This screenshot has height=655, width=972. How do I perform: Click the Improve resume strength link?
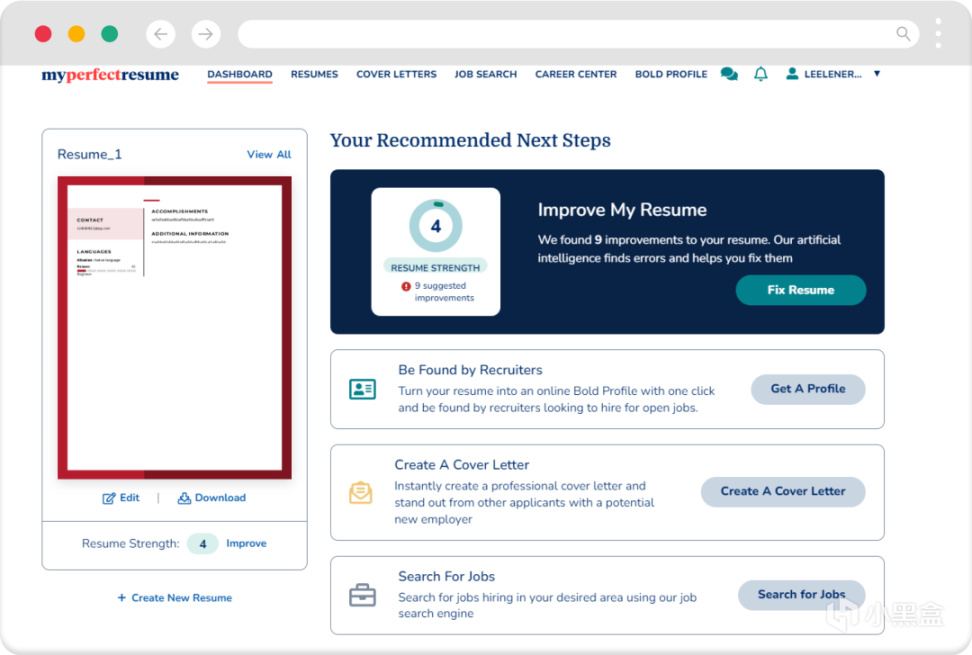point(246,543)
